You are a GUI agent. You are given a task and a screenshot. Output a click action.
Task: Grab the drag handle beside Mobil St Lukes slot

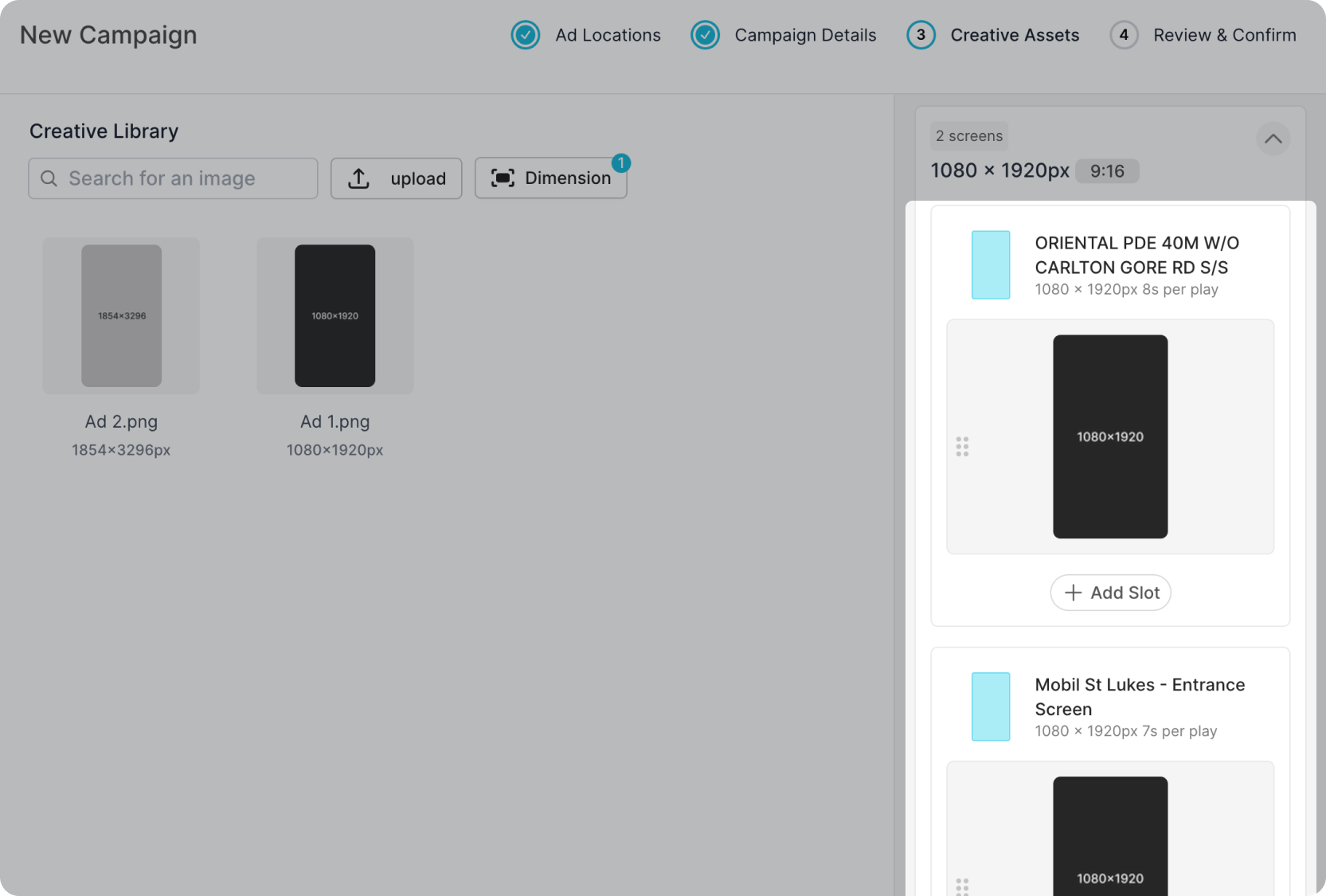[962, 886]
